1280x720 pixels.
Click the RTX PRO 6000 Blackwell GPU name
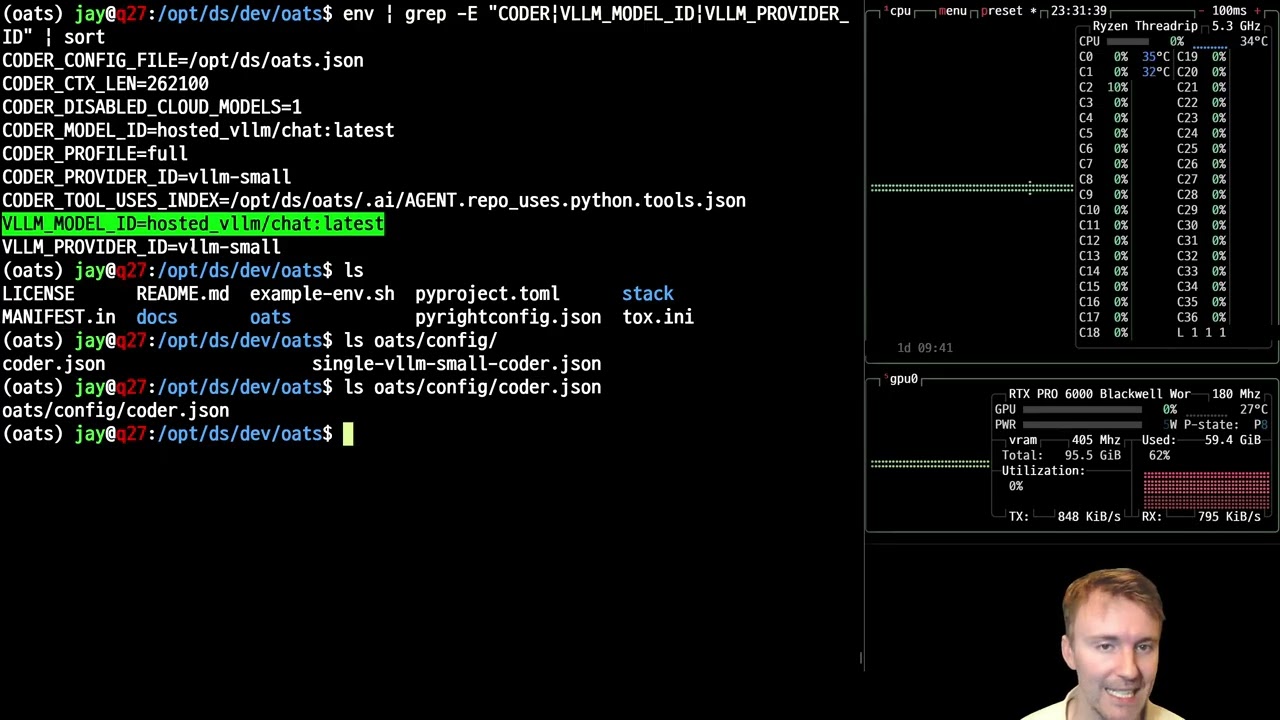1099,394
